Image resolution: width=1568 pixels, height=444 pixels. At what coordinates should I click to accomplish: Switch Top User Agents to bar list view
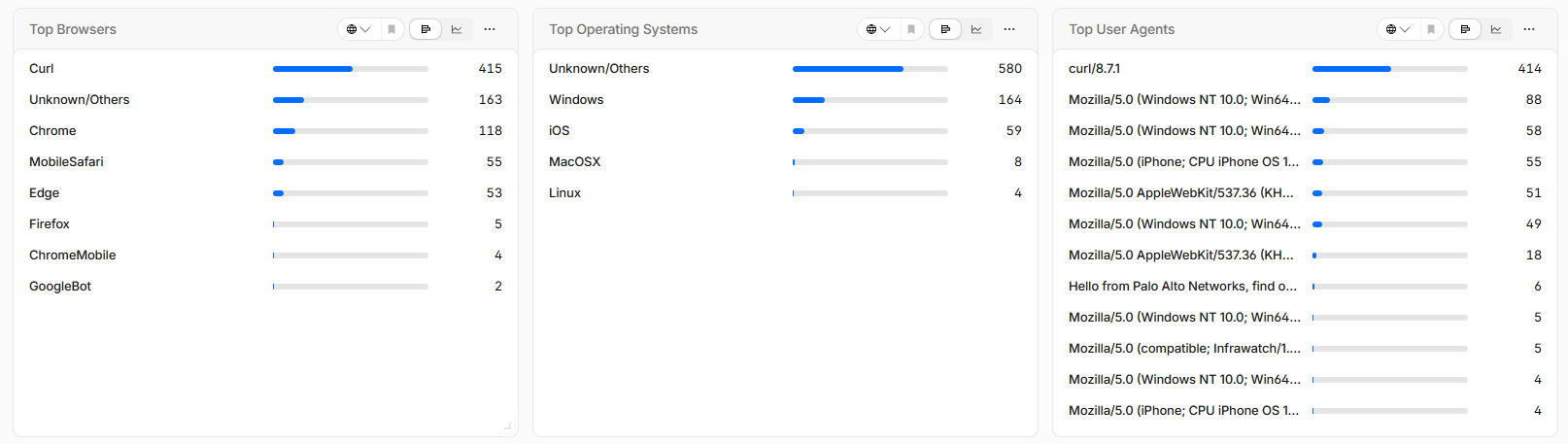click(x=1465, y=29)
